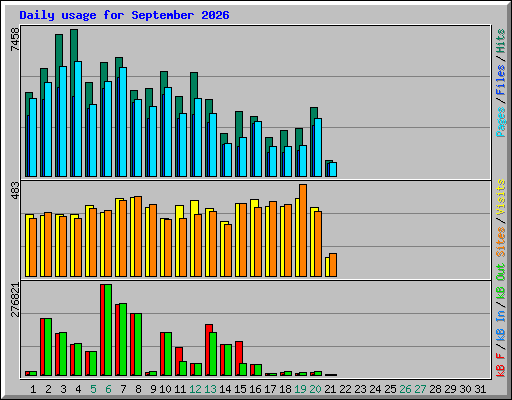Image resolution: width=512 pixels, height=400 pixels.
Task: Click the "Visits" legend label
Action: [x=501, y=197]
